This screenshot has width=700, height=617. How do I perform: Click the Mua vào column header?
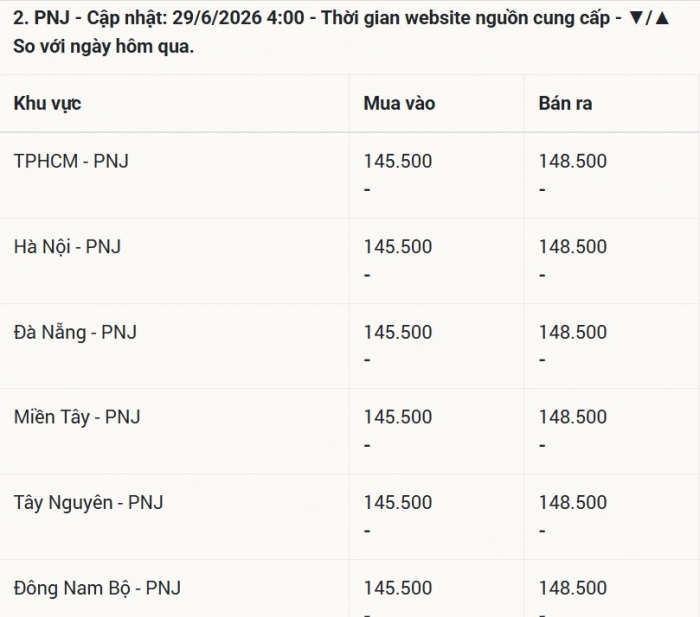click(399, 104)
